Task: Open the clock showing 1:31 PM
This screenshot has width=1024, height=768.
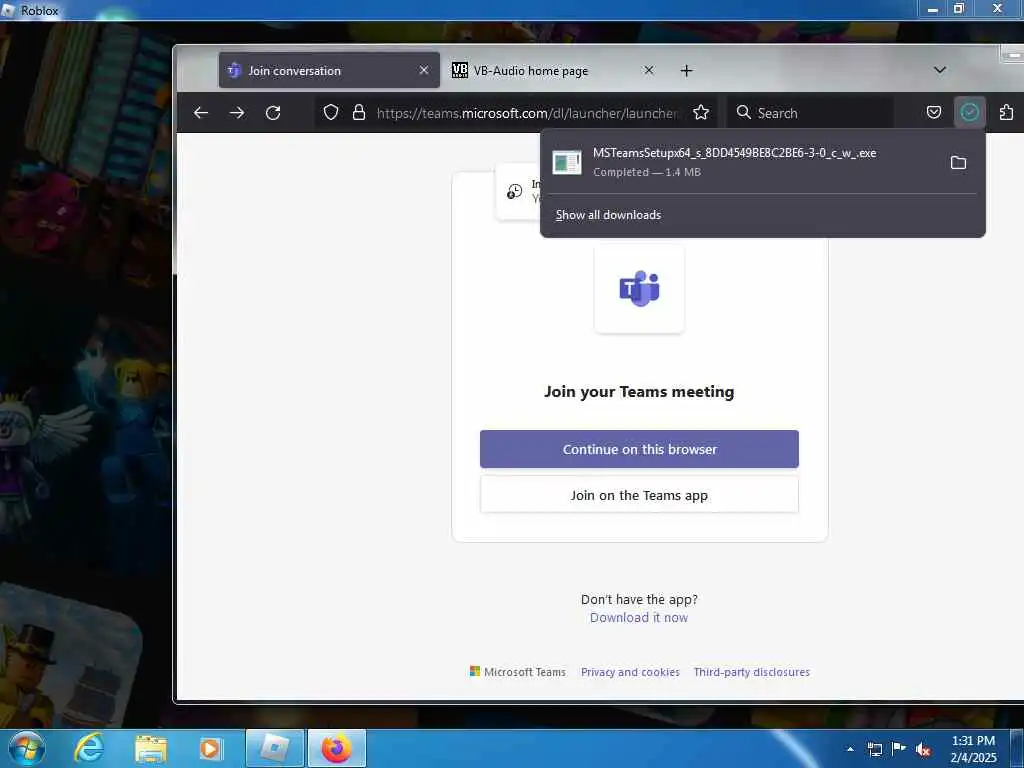Action: click(x=973, y=749)
